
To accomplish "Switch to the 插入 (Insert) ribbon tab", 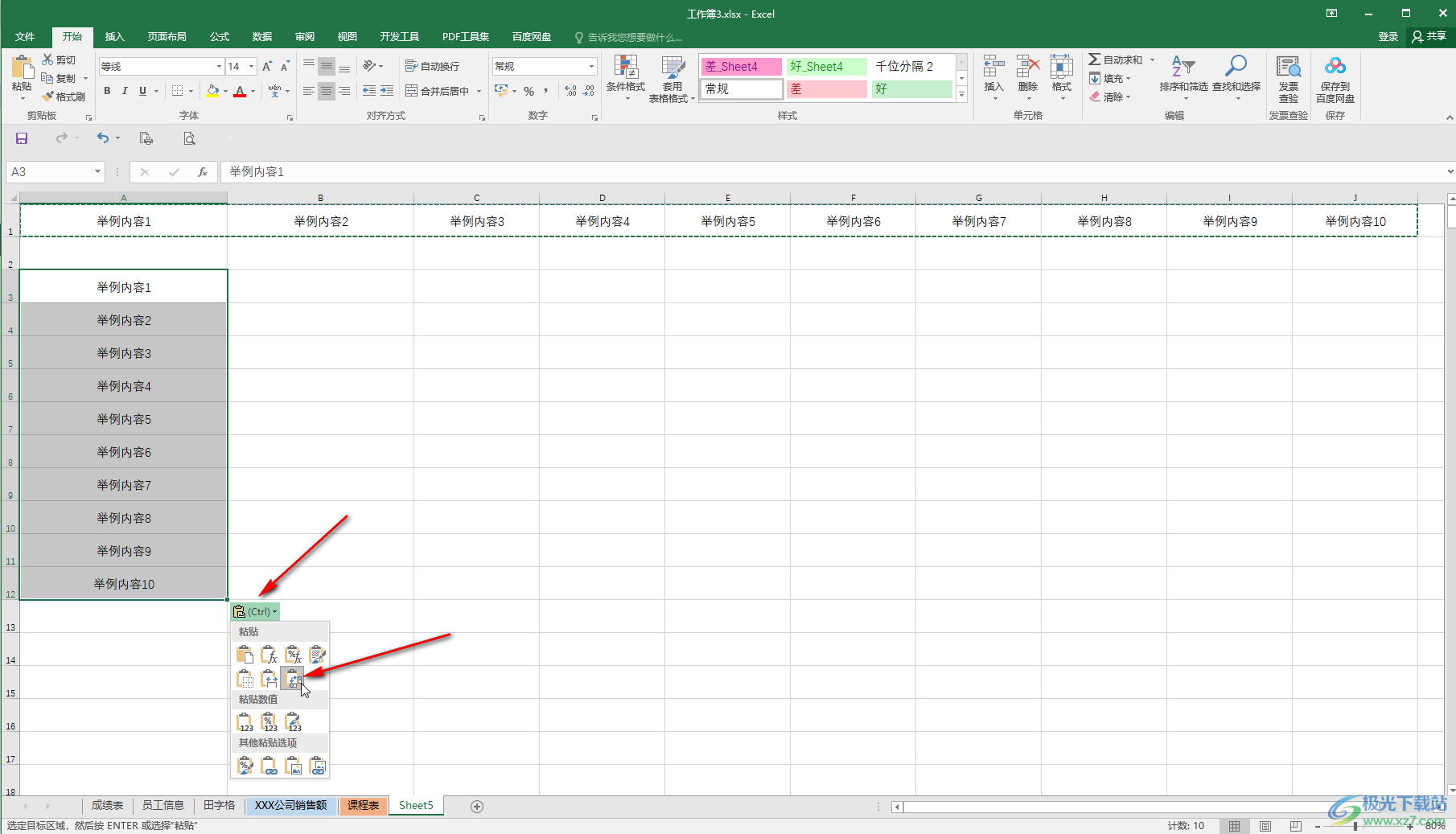I will pyautogui.click(x=115, y=36).
